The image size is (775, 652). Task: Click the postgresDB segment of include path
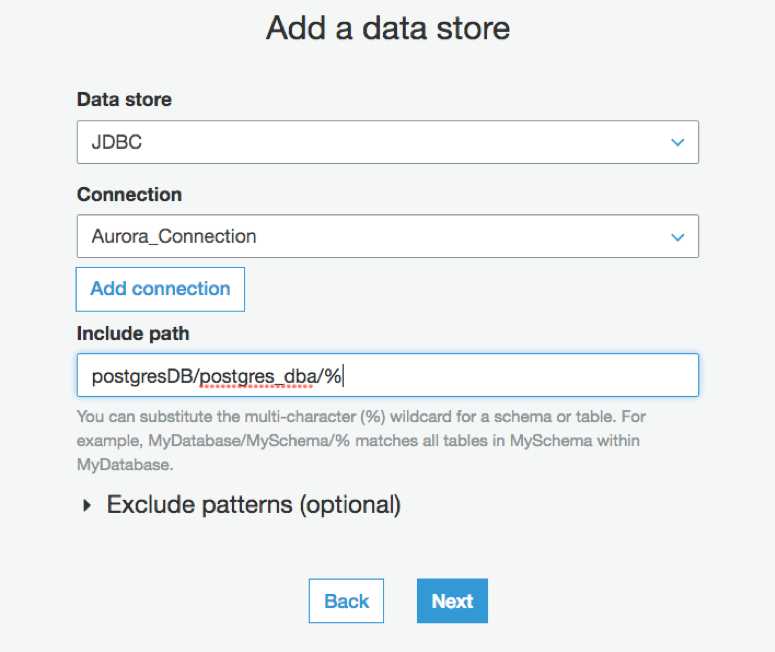pos(141,376)
